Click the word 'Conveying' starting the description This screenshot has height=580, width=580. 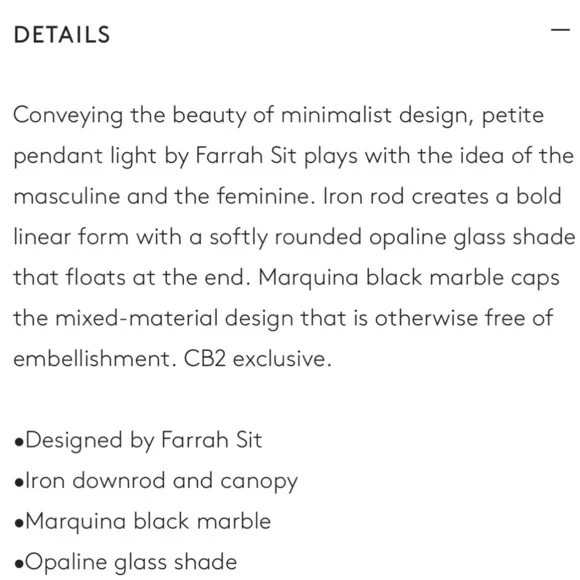68,115
